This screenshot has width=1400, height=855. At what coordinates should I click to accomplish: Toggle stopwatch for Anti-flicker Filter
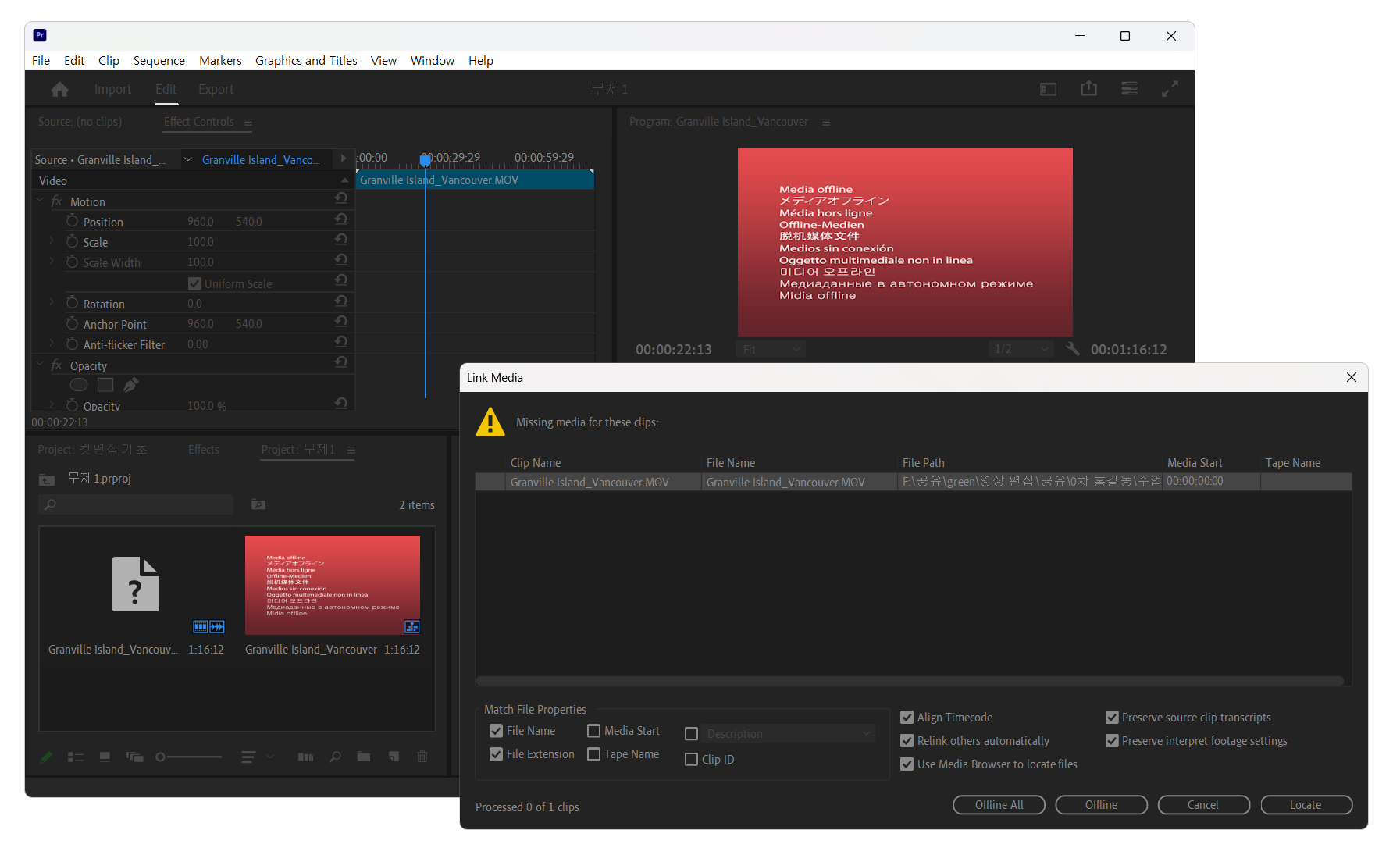pyautogui.click(x=72, y=344)
